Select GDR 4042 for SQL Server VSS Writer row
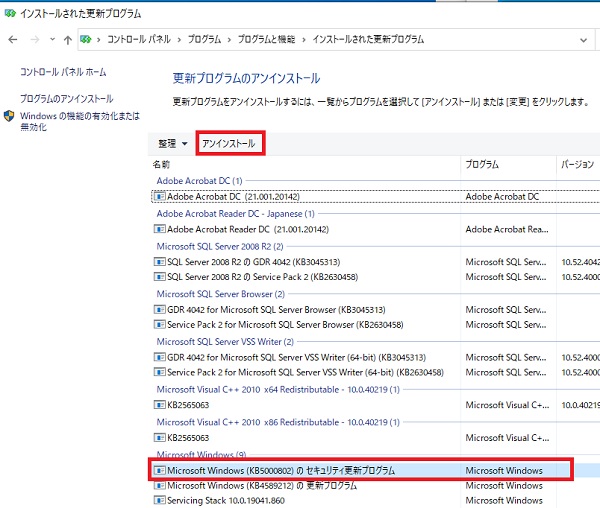 coord(376,357)
